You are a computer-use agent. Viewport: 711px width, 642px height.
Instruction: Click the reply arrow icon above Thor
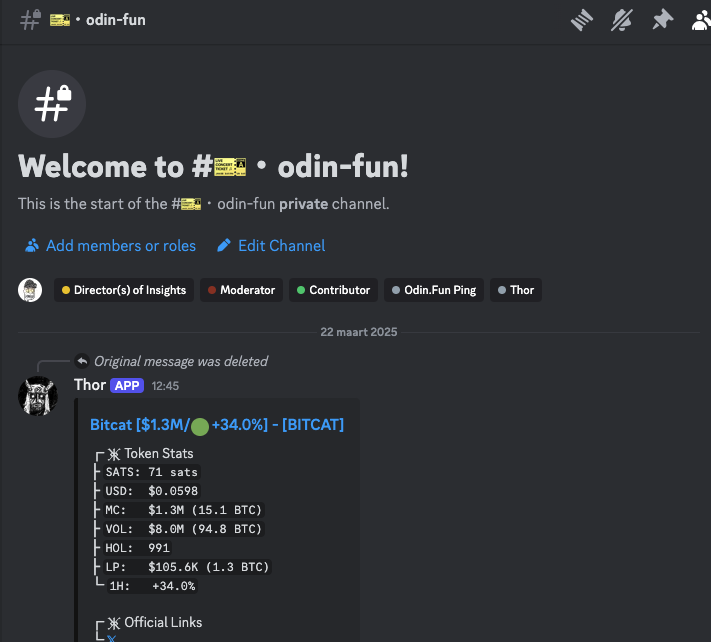point(82,361)
